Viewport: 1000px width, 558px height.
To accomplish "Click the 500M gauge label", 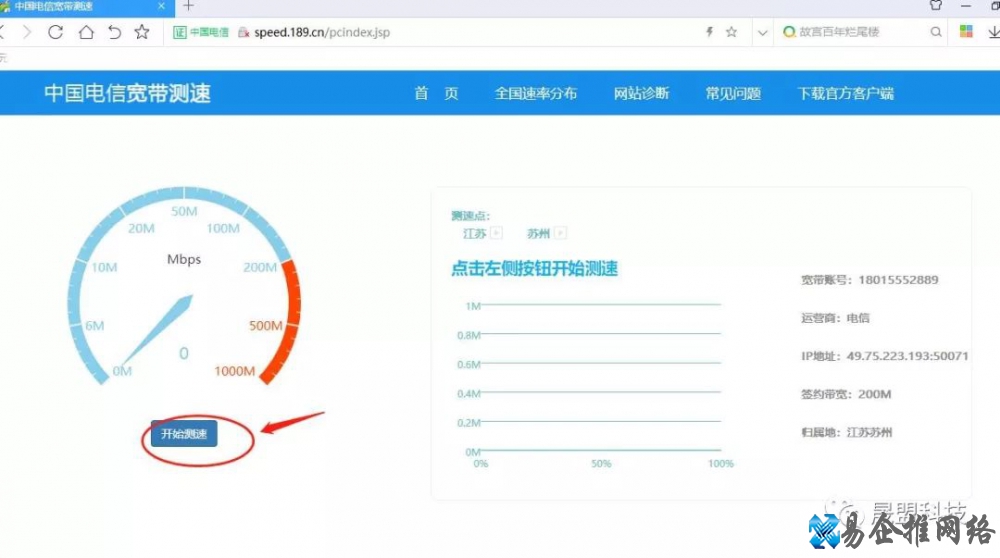I will [x=265, y=326].
